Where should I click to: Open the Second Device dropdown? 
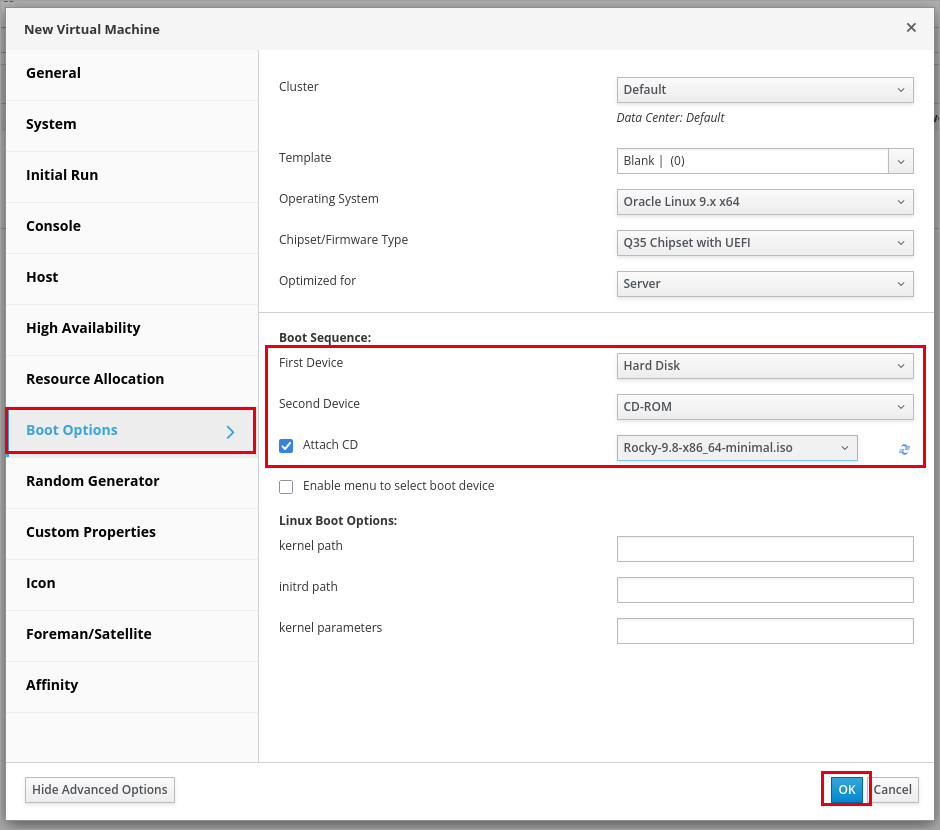tap(765, 407)
